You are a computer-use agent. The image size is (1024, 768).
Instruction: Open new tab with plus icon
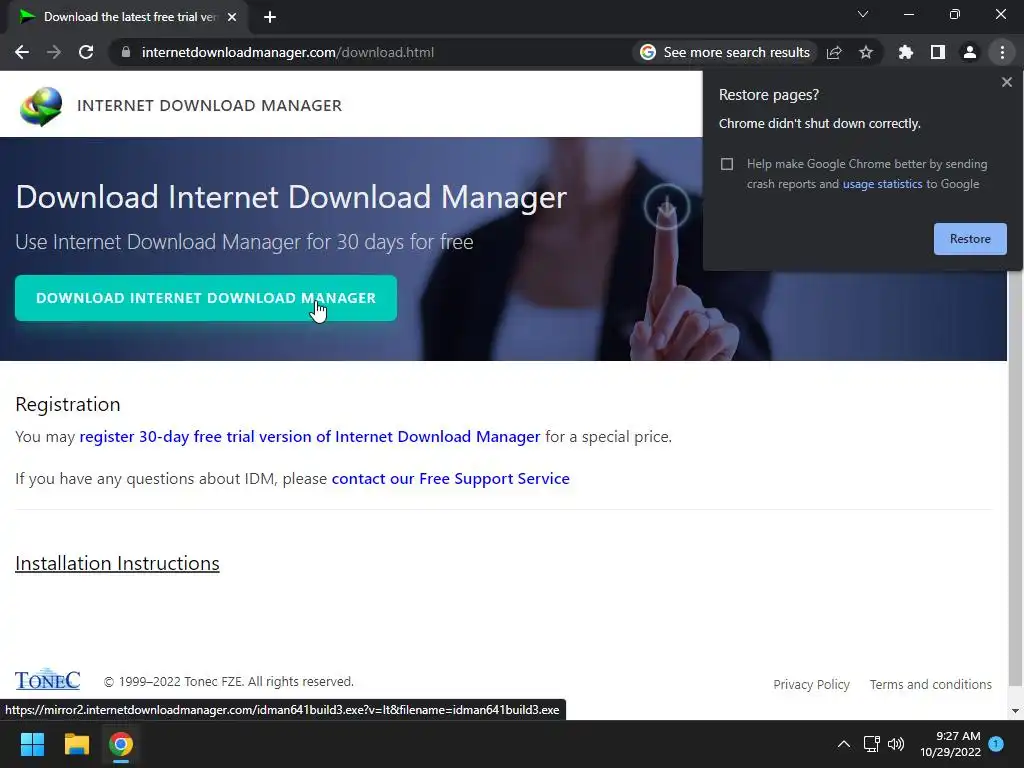(270, 17)
